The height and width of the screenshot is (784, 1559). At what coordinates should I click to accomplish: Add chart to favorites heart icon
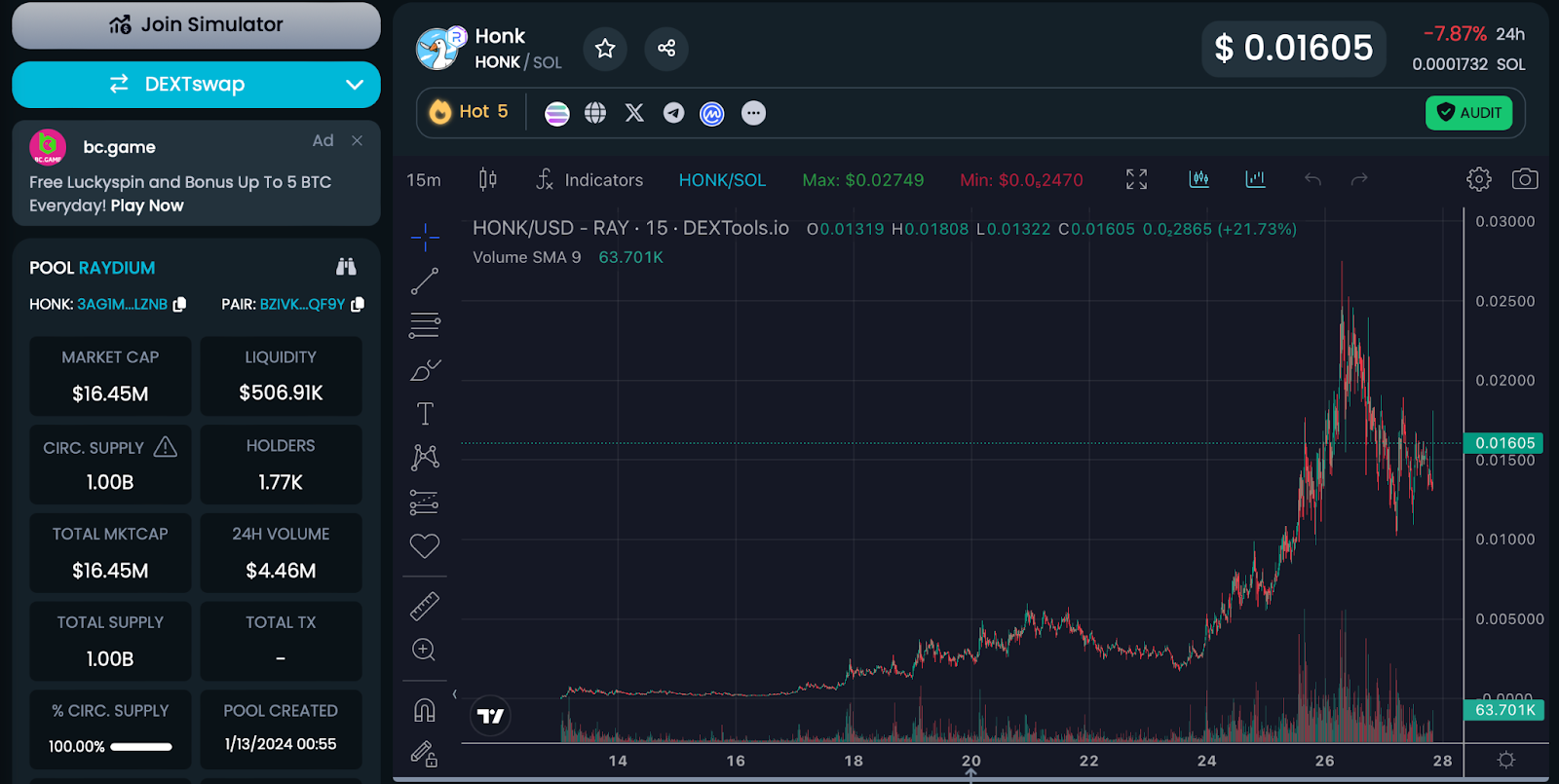click(x=425, y=546)
